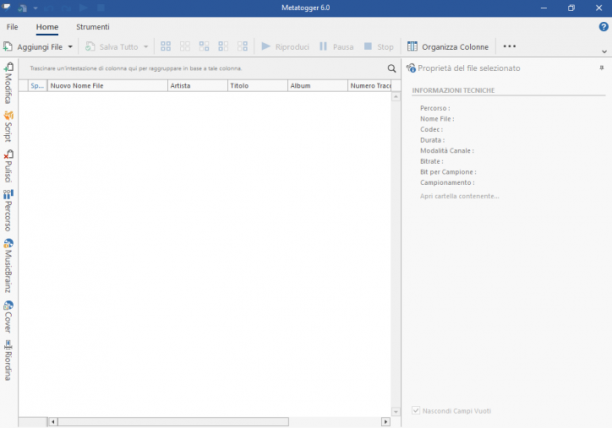Open the Pulisci side panel
The height and width of the screenshot is (428, 612).
point(8,166)
